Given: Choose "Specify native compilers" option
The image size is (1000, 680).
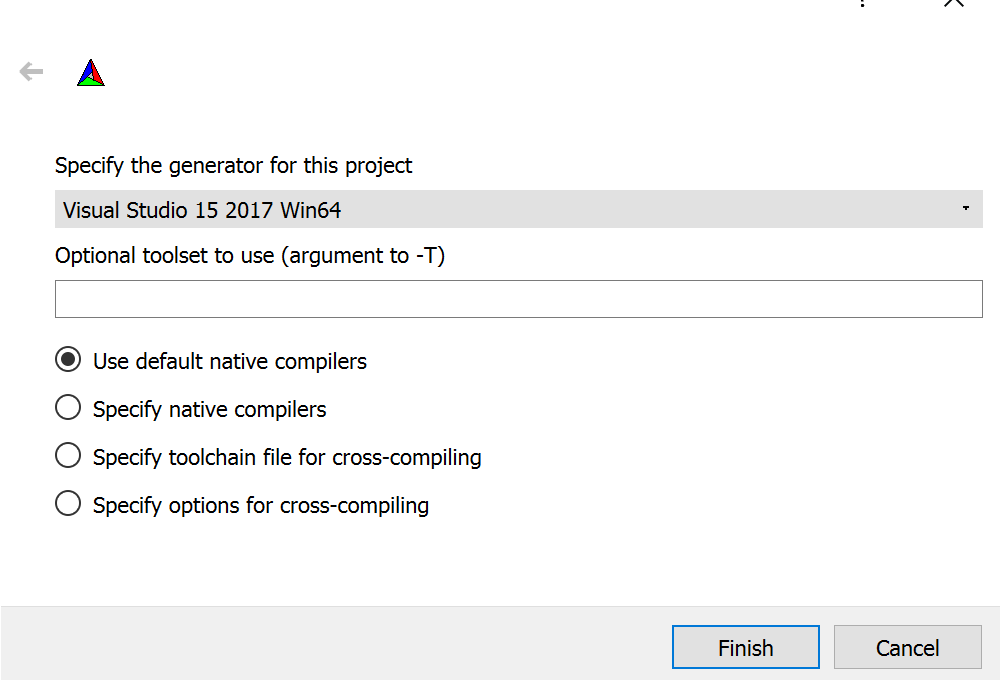Looking at the screenshot, I should coord(67,407).
